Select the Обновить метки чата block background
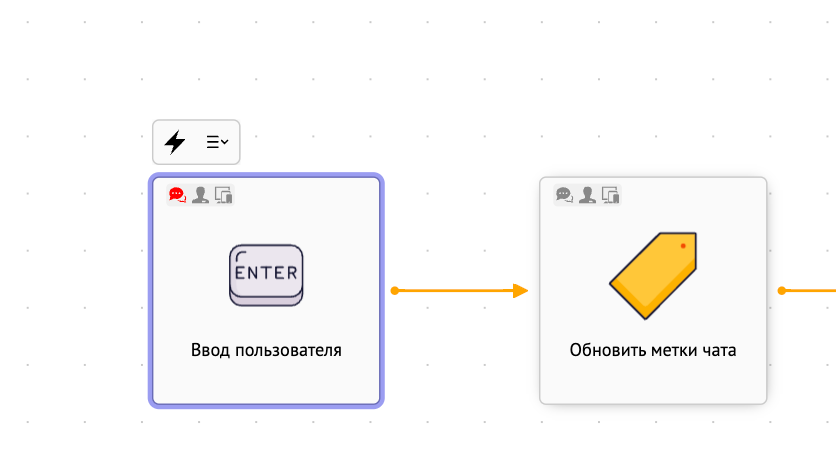Image resolution: width=836 pixels, height=468 pixels. [x=653, y=291]
